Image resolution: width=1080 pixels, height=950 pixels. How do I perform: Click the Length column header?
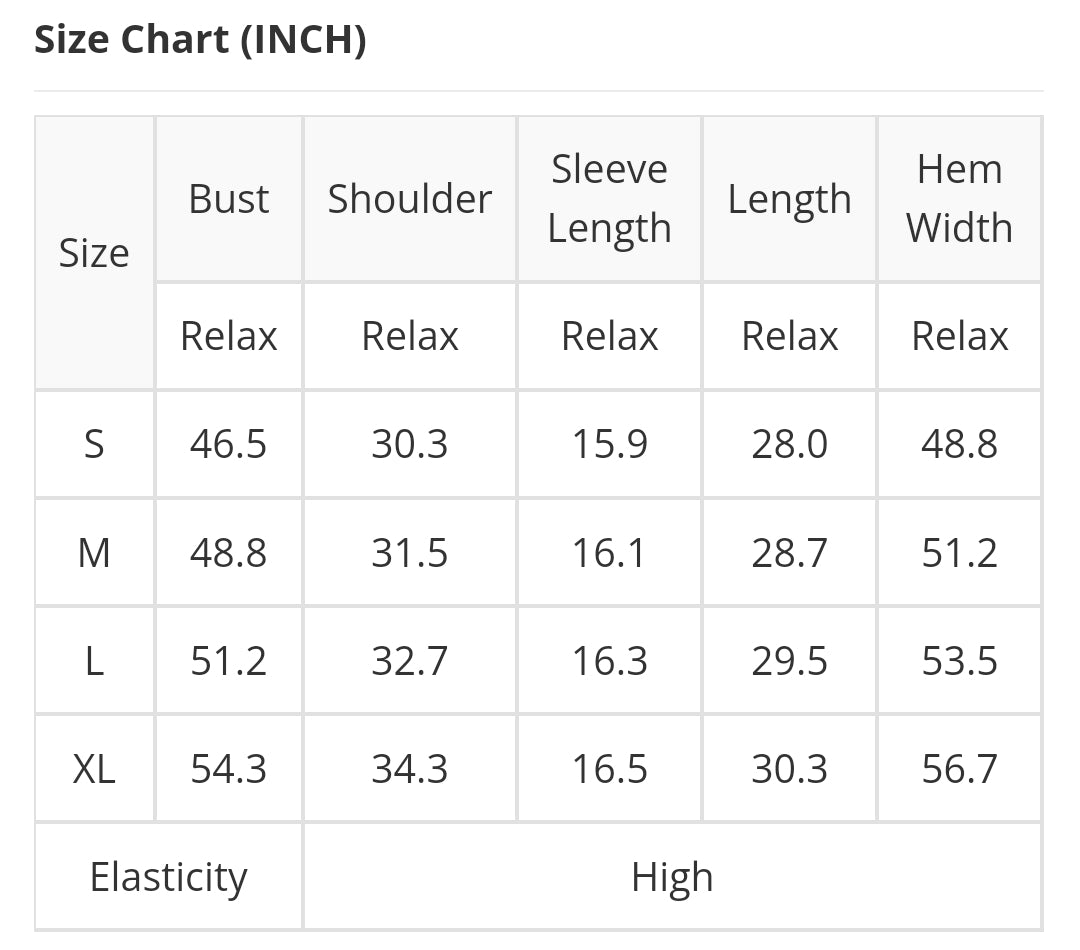(x=789, y=199)
